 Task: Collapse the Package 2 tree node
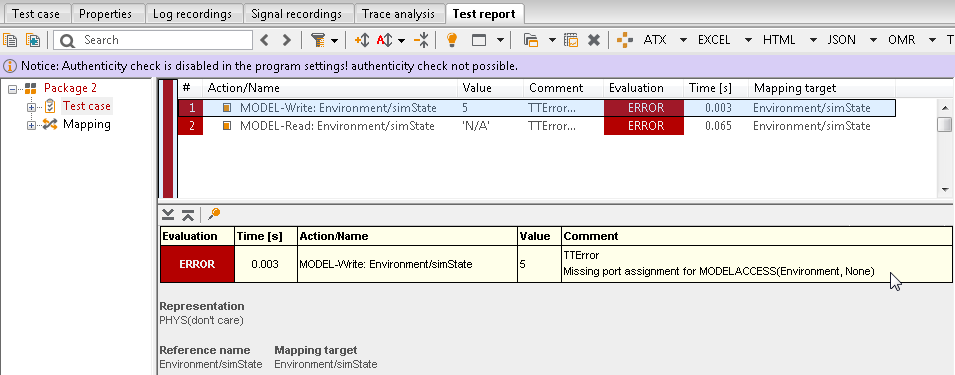(13, 89)
